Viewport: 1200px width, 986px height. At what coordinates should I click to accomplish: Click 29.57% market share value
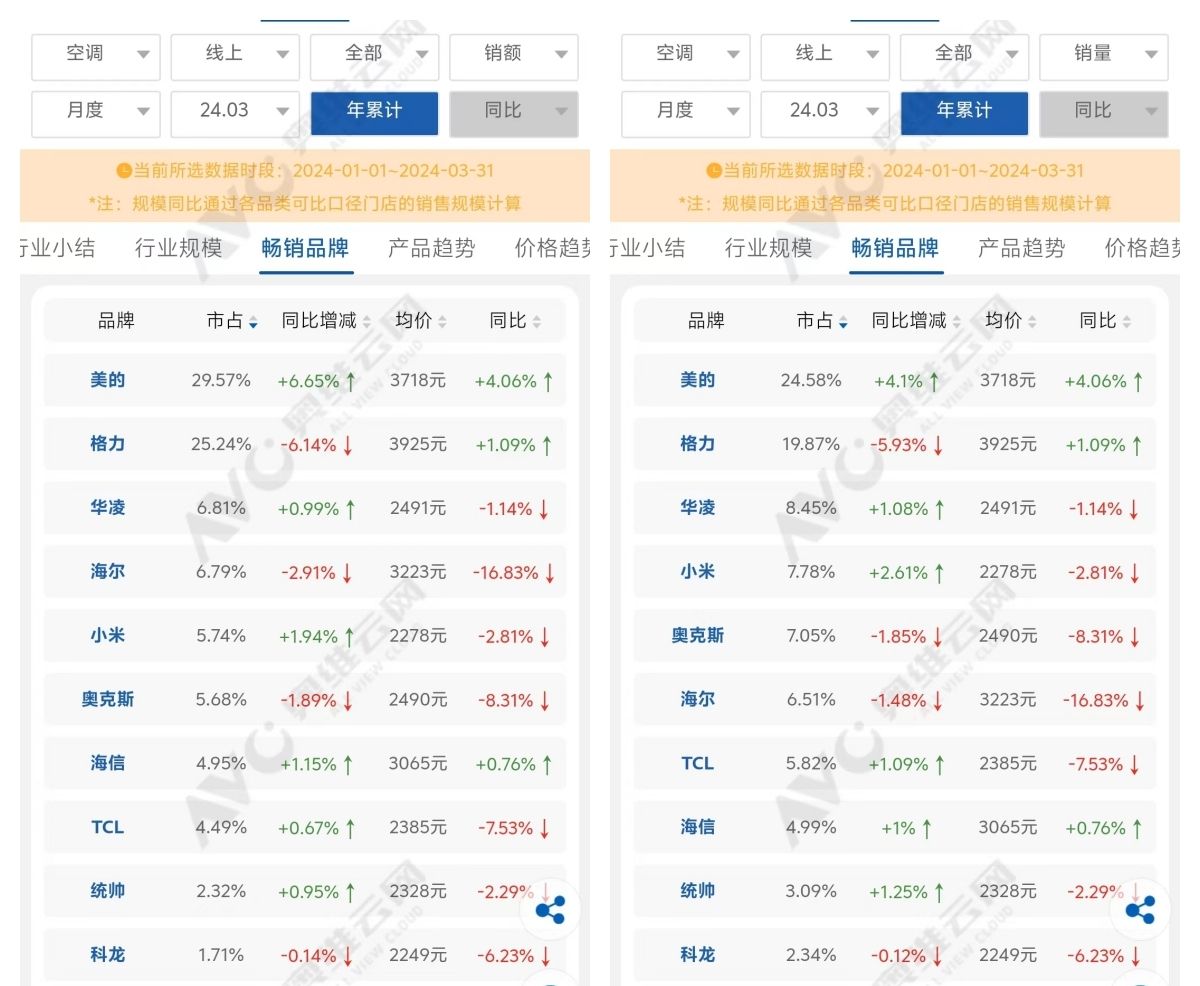pyautogui.click(x=221, y=380)
